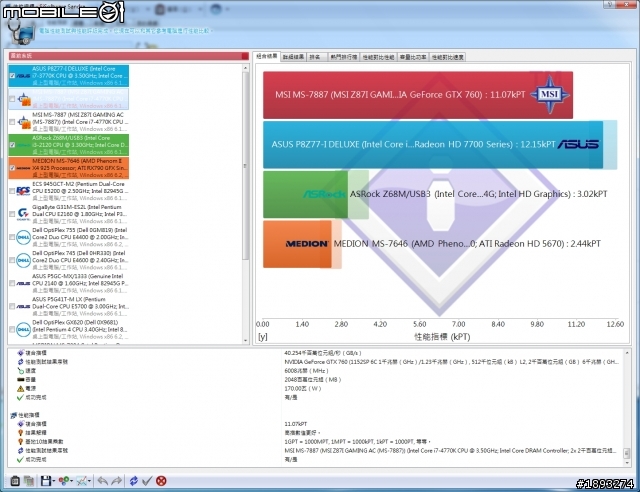
Task: Click the yellow warning triangle power icon
Action: (20, 388)
